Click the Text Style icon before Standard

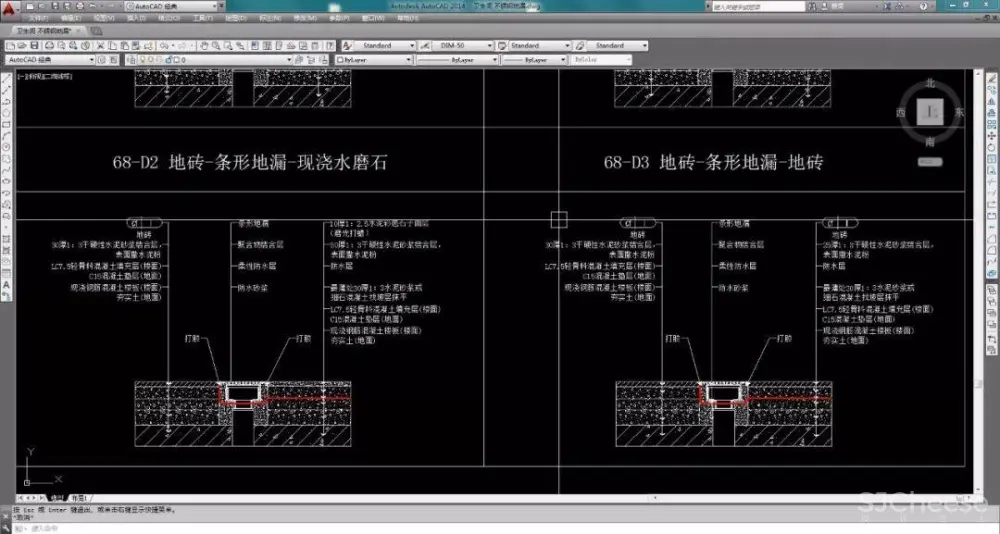(346, 46)
